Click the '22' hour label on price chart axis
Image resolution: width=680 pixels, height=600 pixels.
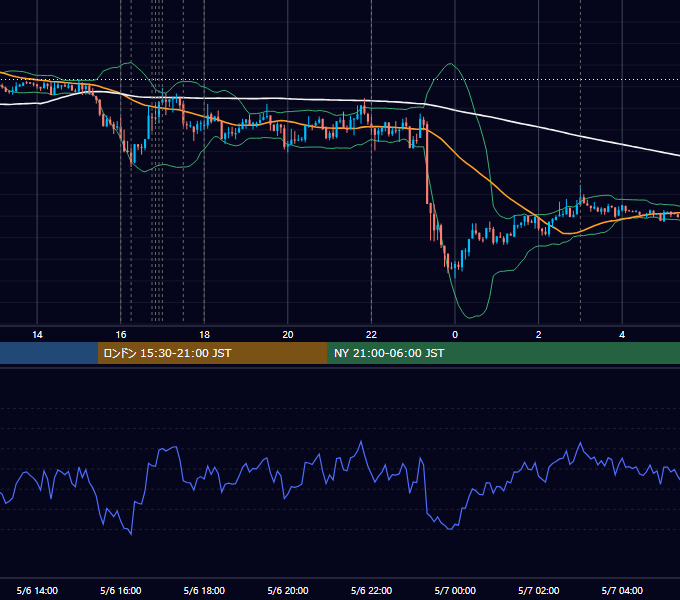(x=371, y=335)
